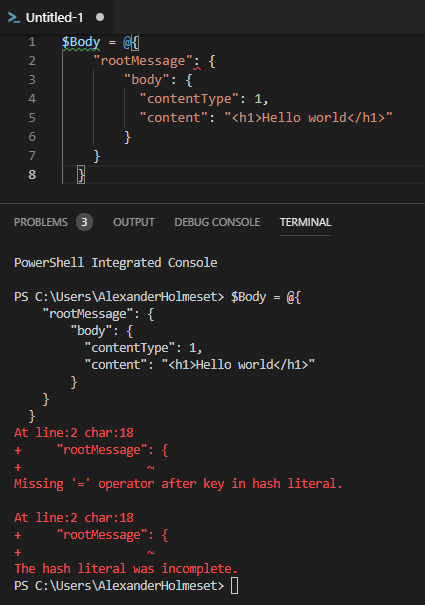The height and width of the screenshot is (605, 425).
Task: Click the "body" key on editor line 3
Action: 147,80
